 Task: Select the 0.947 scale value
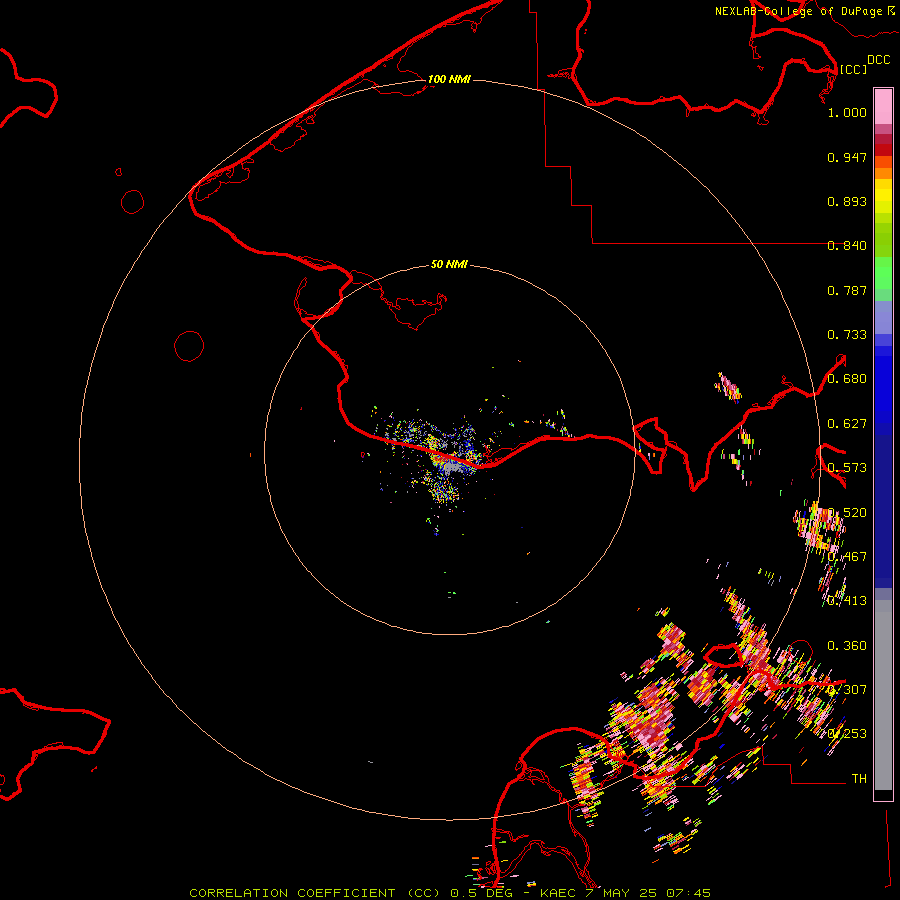pyautogui.click(x=847, y=157)
